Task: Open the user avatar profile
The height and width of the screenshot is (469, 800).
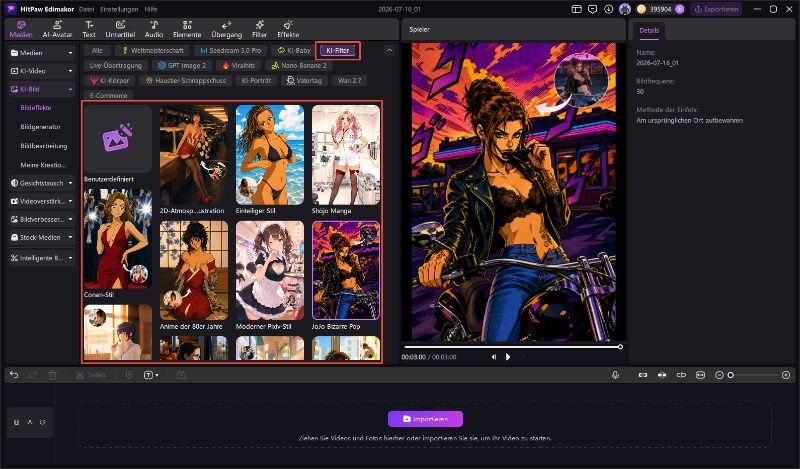Action: coord(624,9)
